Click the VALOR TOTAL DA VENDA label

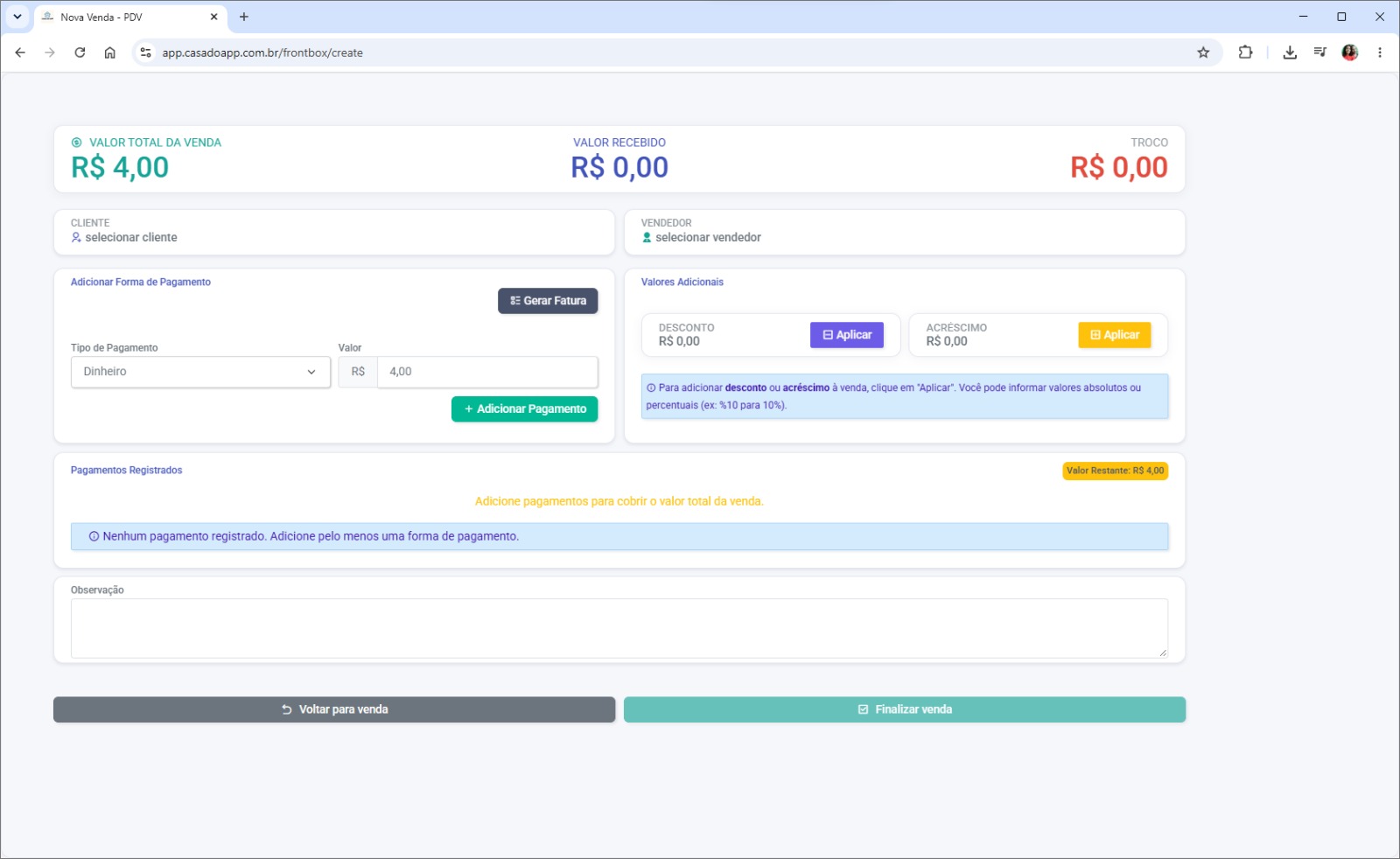tap(155, 143)
